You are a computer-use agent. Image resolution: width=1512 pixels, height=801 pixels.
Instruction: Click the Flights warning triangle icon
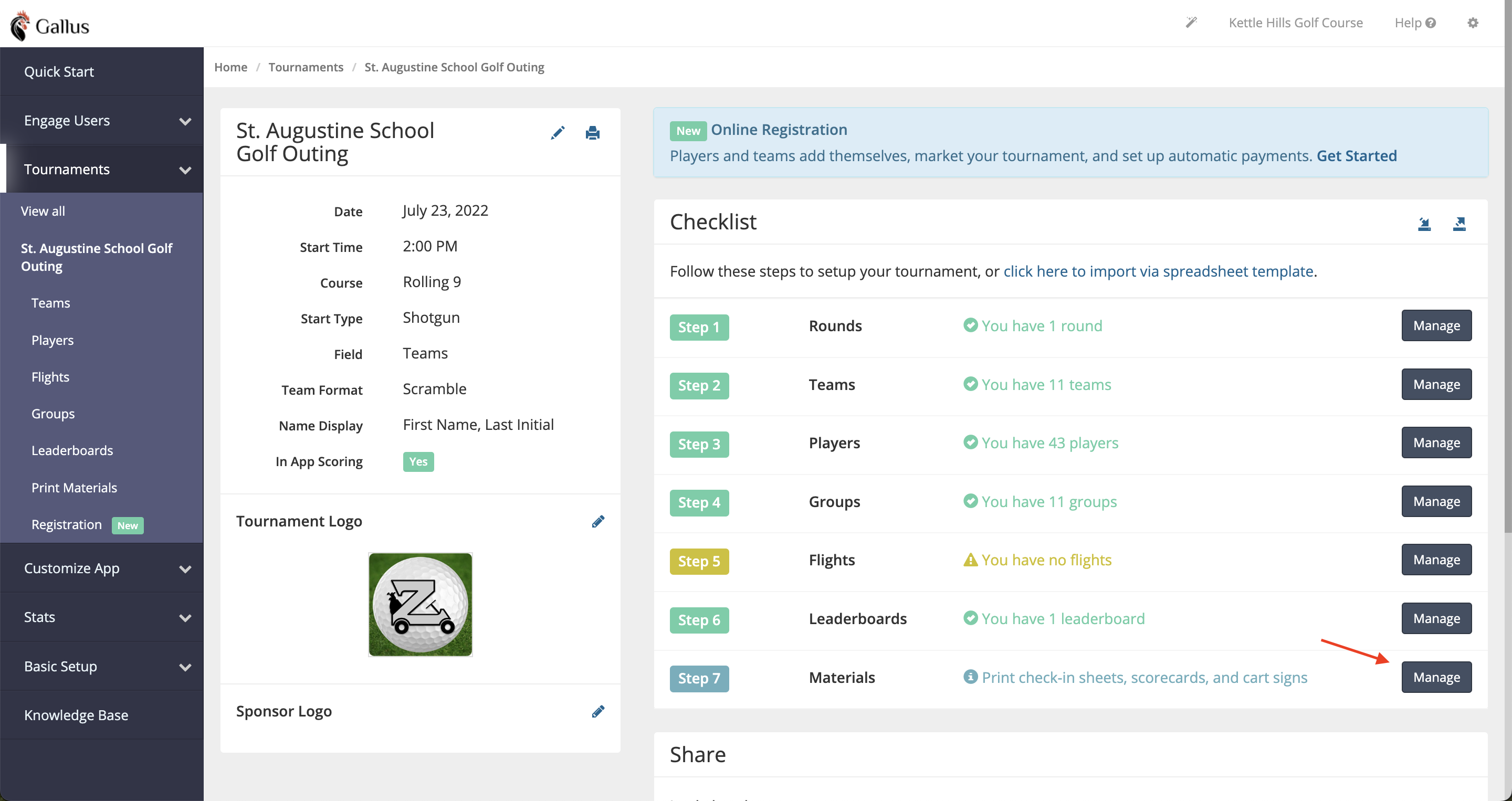[x=971, y=559]
